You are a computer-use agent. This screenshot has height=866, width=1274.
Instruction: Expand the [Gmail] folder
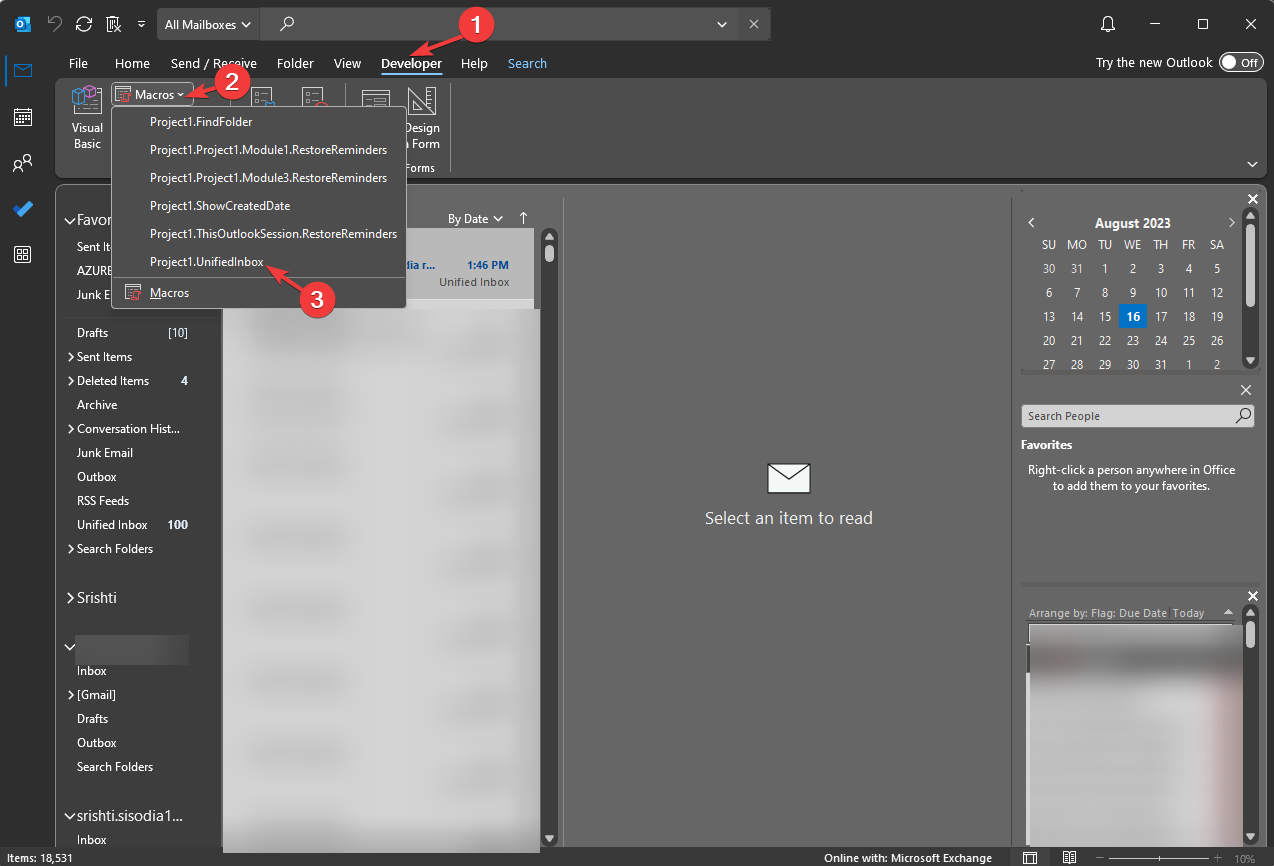point(70,695)
